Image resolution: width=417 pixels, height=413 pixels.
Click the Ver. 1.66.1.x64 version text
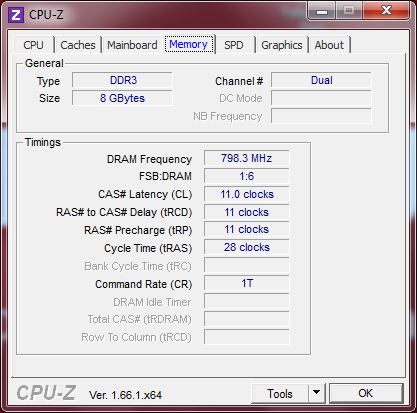click(x=125, y=395)
